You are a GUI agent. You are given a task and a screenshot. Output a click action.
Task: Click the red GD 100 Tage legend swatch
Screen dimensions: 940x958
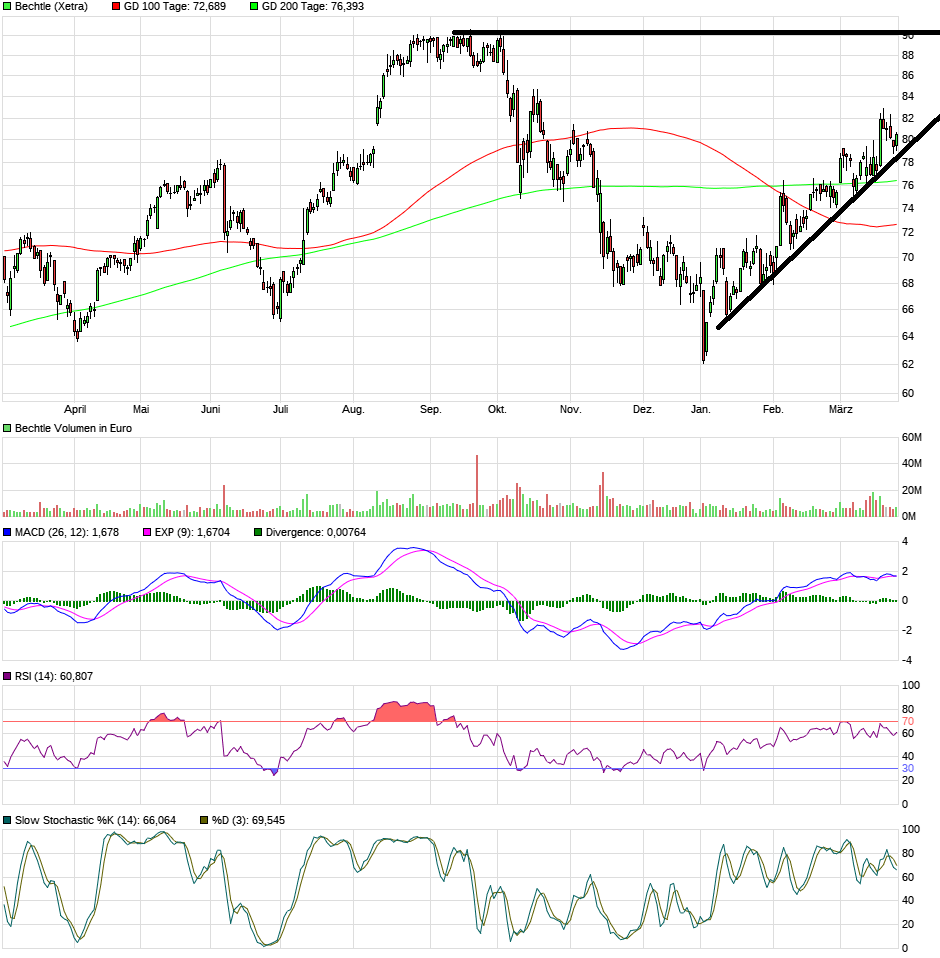coord(116,7)
